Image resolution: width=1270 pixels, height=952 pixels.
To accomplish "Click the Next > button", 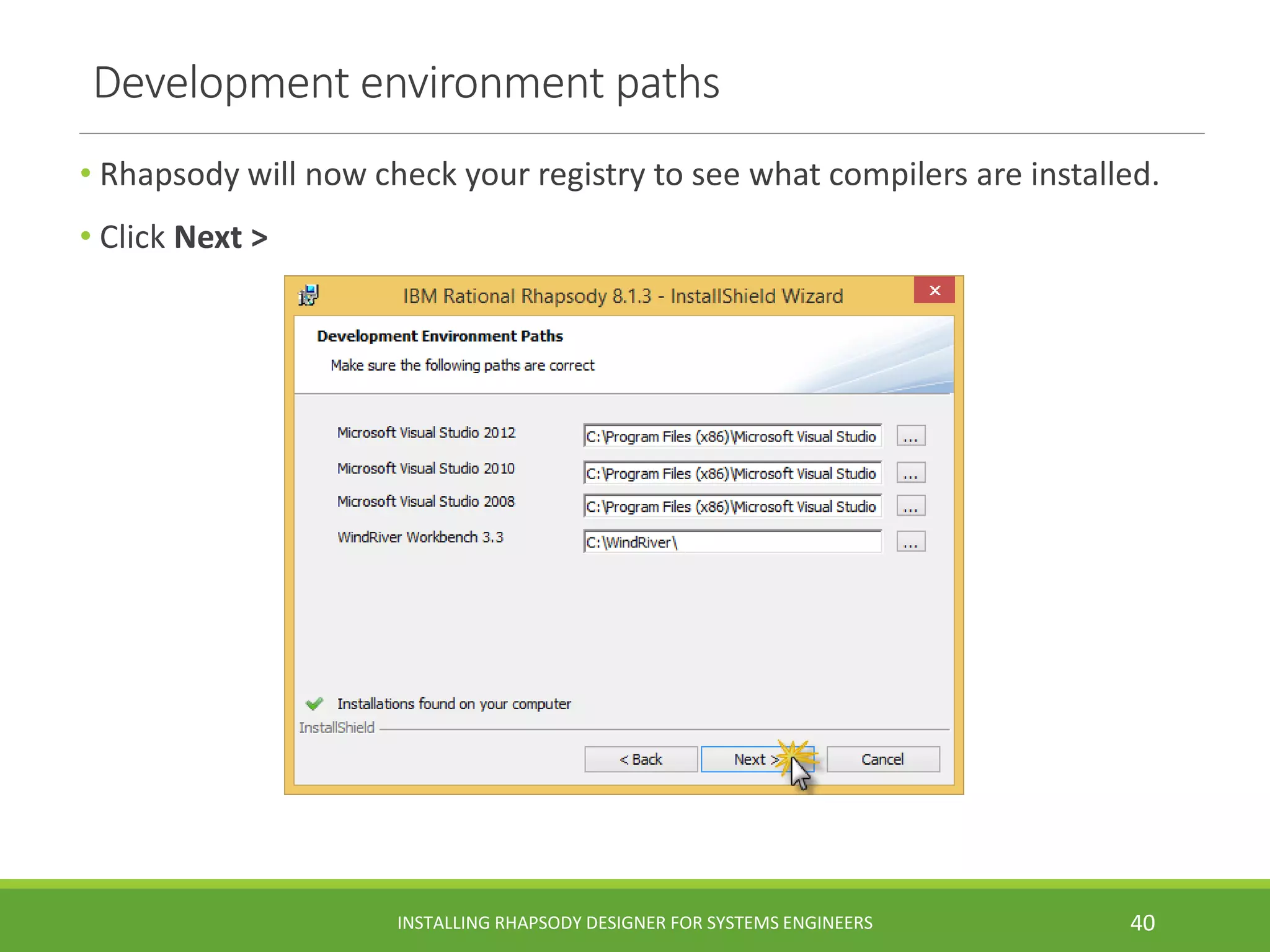I will tap(757, 759).
